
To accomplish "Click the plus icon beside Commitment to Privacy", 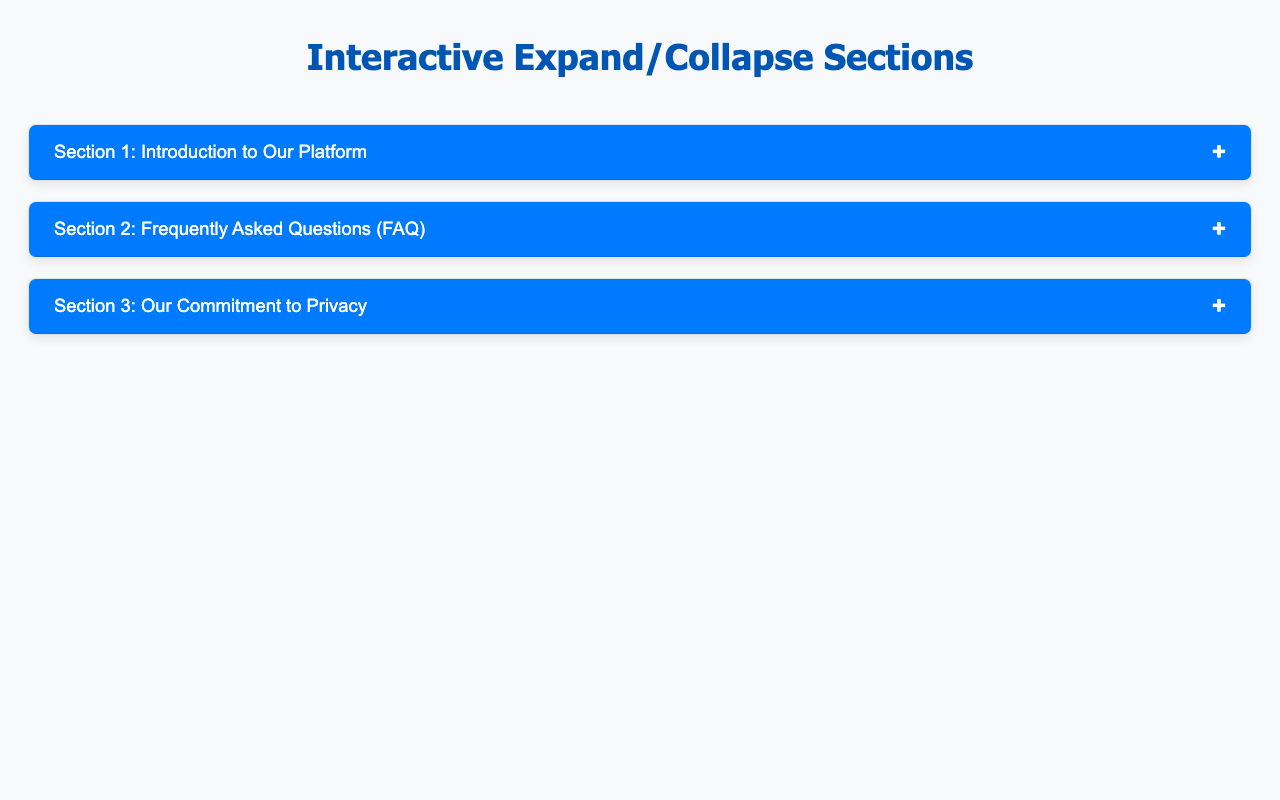I will click(x=1218, y=306).
